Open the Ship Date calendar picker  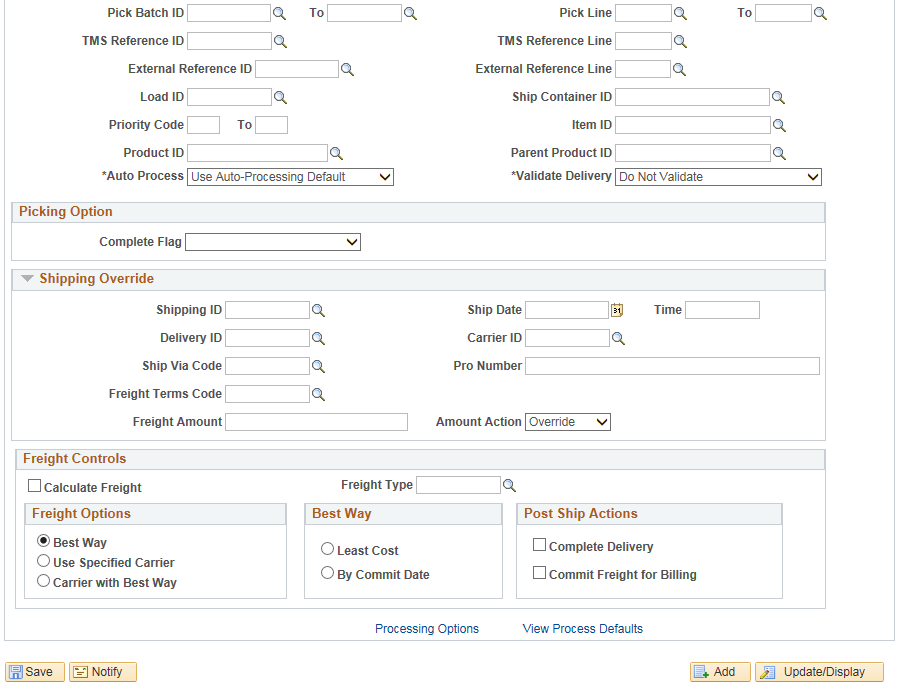click(x=617, y=310)
